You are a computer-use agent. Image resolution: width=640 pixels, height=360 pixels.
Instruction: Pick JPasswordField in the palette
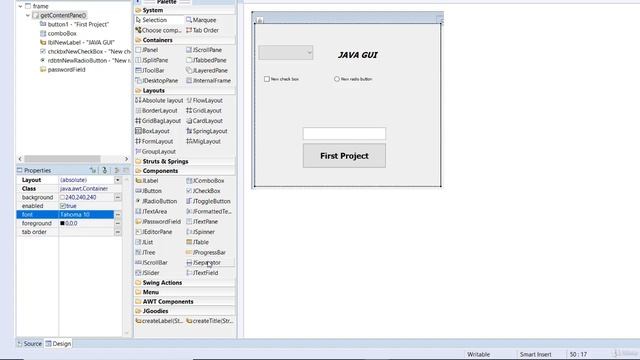tap(158, 222)
